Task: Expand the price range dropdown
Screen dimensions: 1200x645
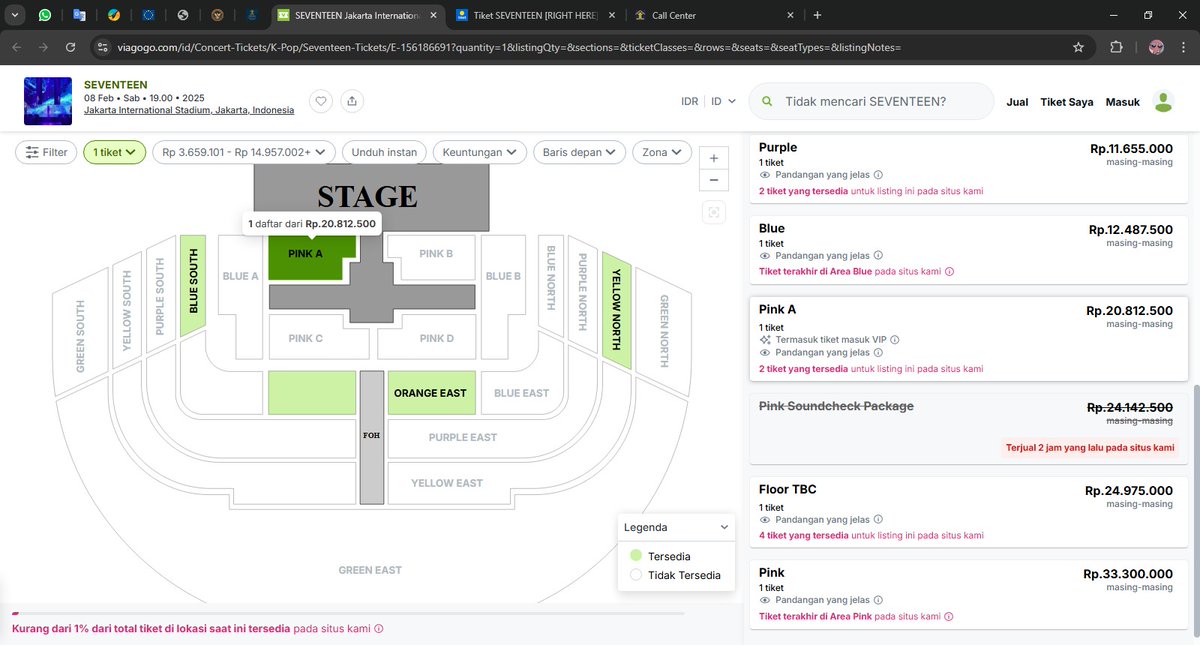Action: (x=244, y=152)
